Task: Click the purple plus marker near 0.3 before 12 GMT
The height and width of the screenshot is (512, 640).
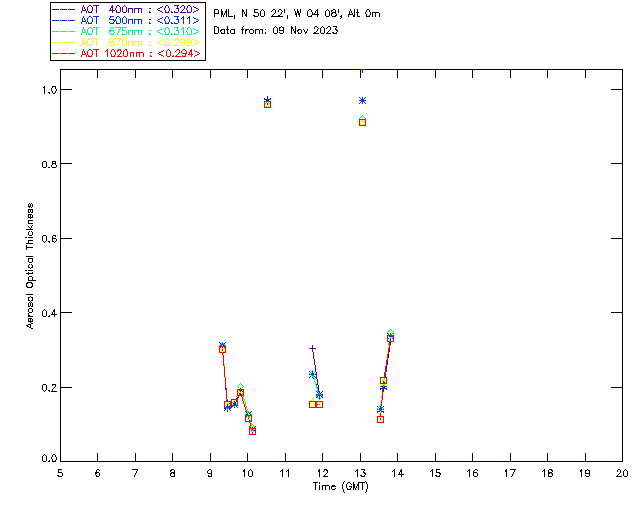Action: tap(312, 348)
